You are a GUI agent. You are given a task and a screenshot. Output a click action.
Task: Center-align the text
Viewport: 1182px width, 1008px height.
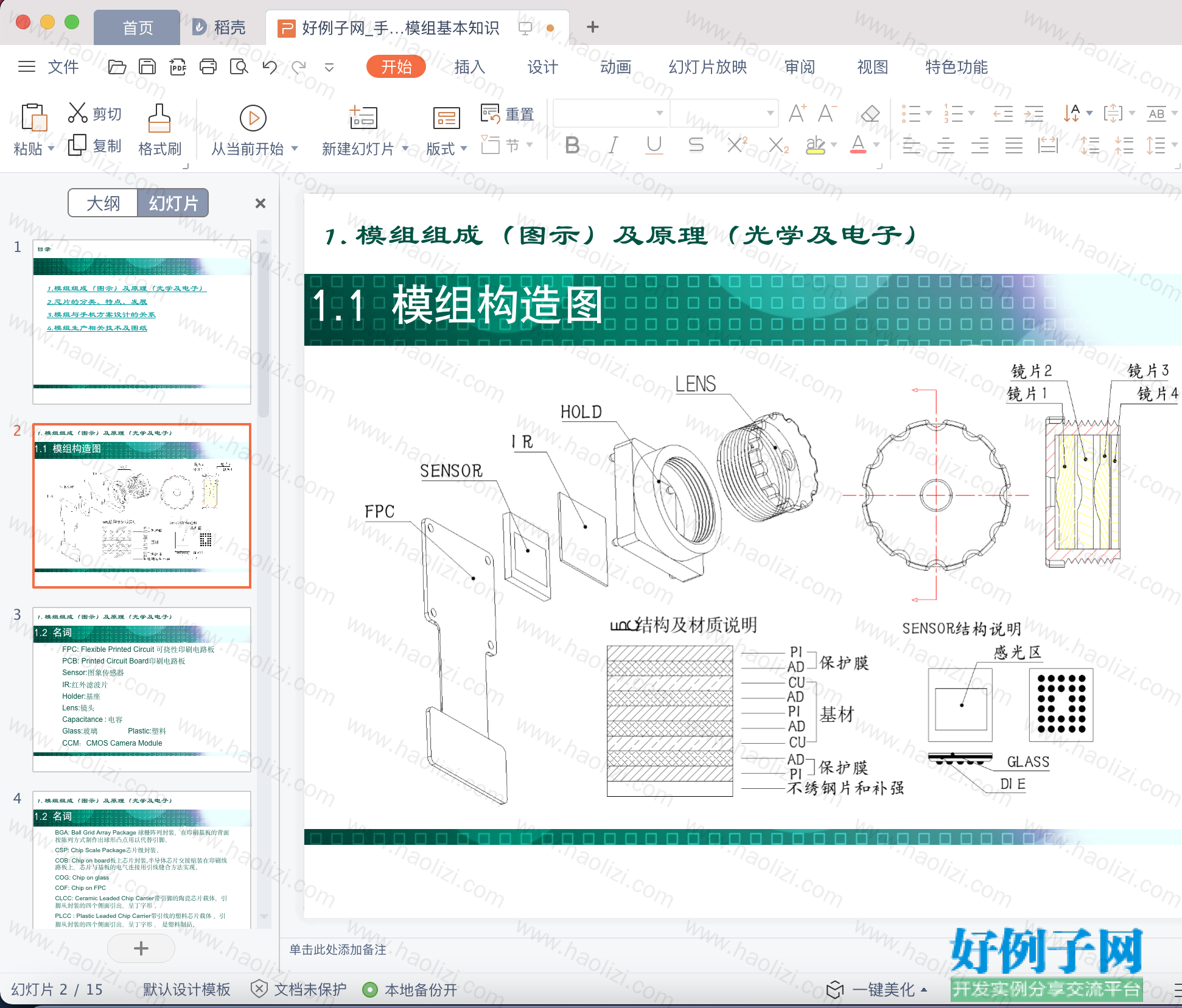(x=945, y=145)
